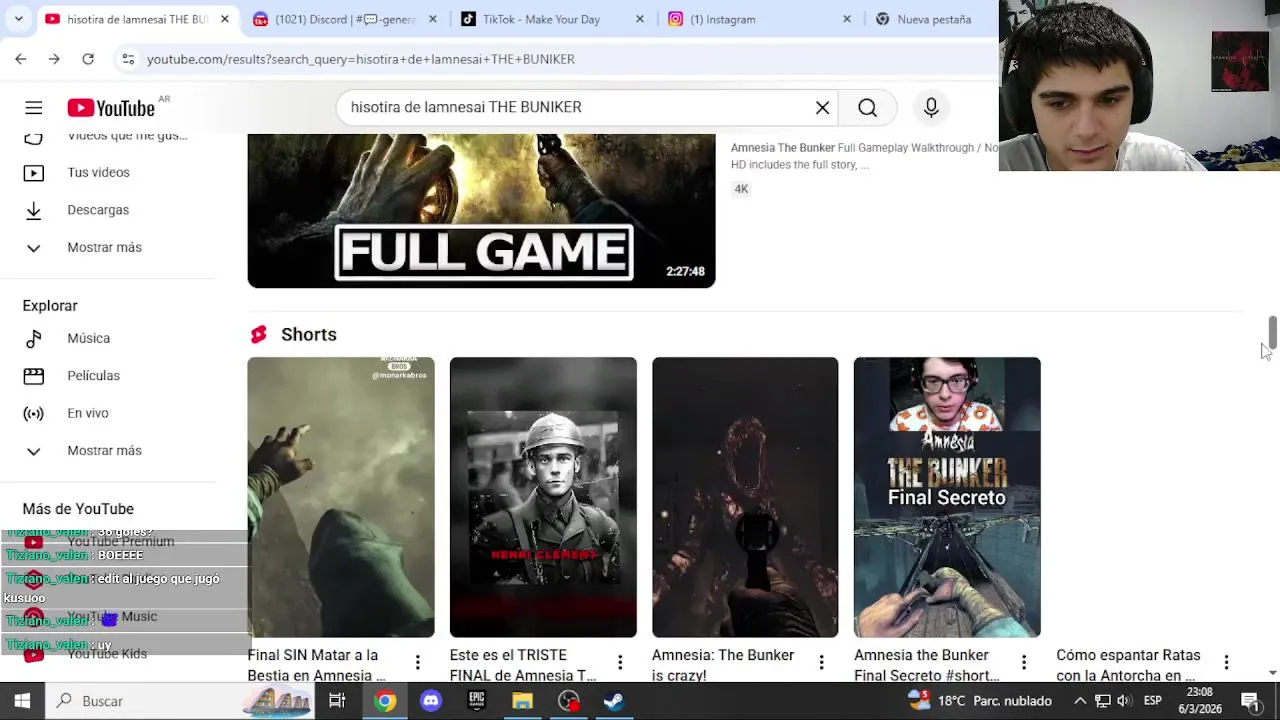Open Descargas download icon in sidebar
This screenshot has height=720, width=1280.
33,210
